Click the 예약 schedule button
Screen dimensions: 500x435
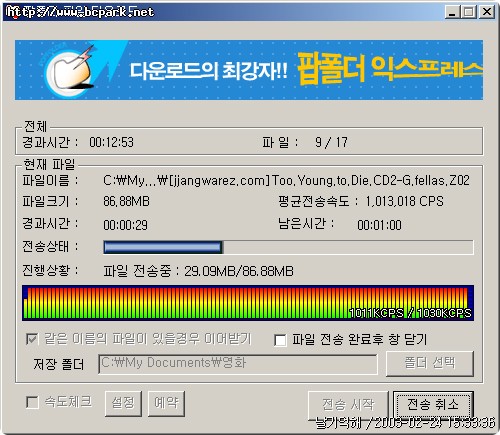(x=166, y=404)
